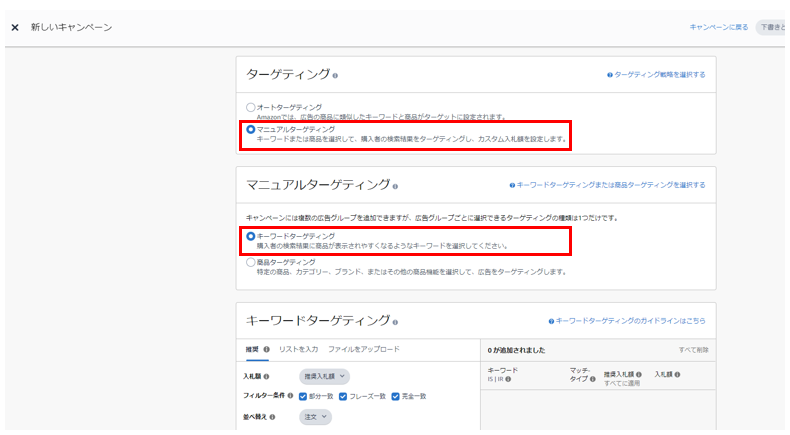Switch to ファイルをアップロード tab
Image resolution: width=790 pixels, height=435 pixels.
click(364, 349)
